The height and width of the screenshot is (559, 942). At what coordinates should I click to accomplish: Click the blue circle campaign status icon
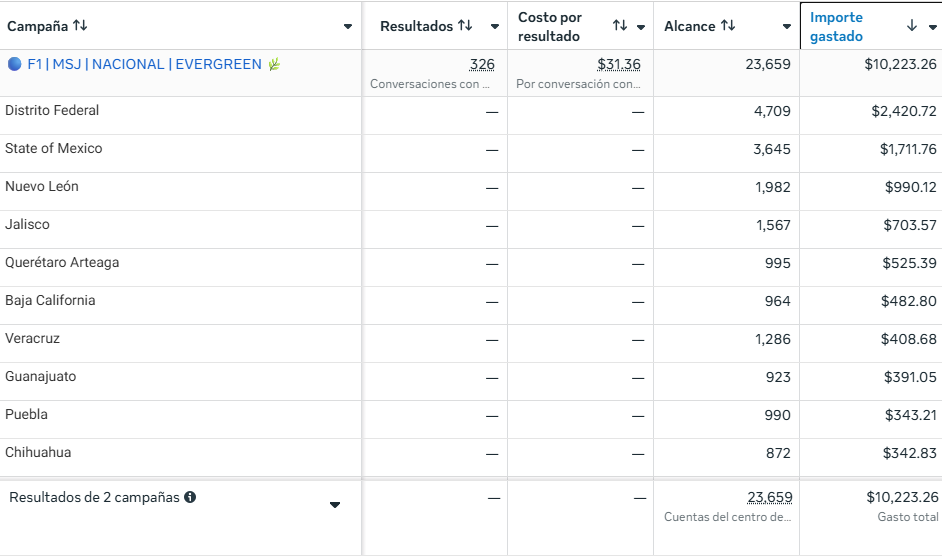14,64
